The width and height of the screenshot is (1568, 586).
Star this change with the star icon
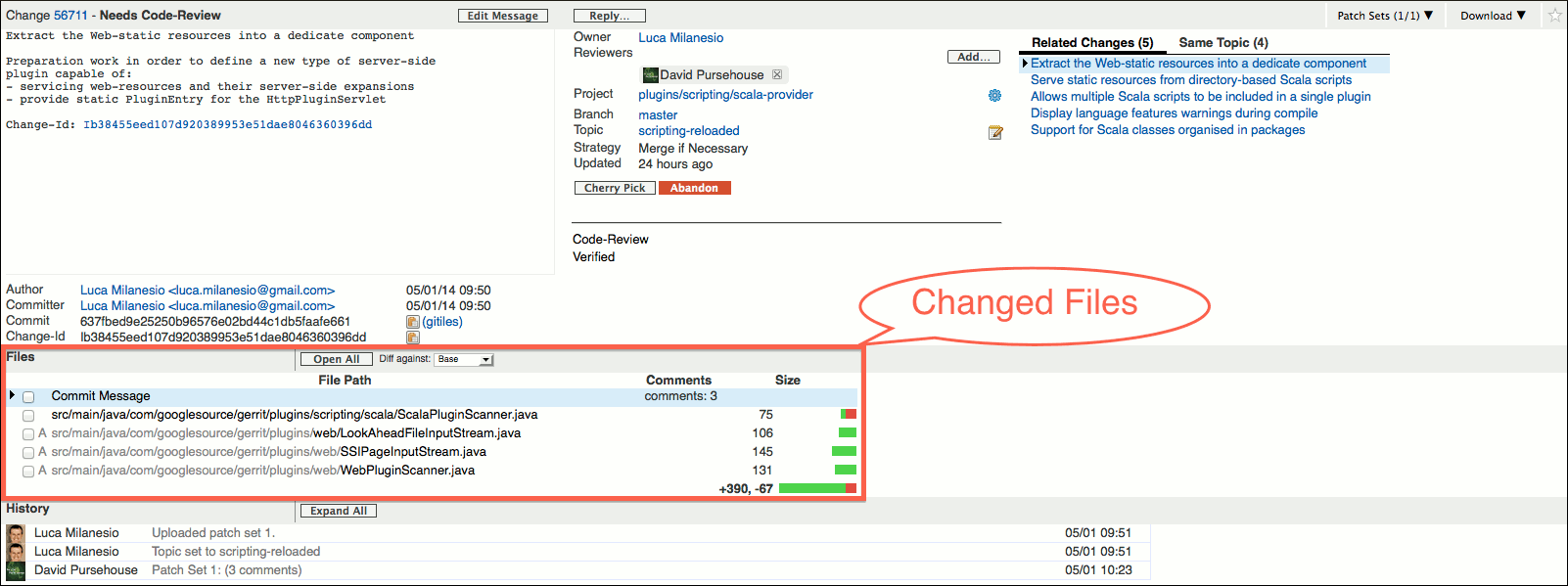pos(1554,16)
